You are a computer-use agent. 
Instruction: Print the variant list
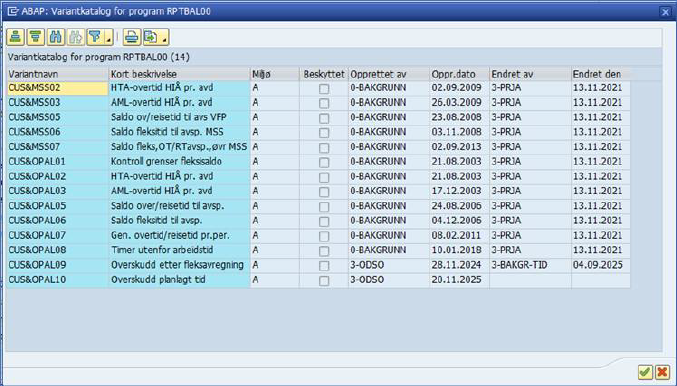[x=131, y=37]
